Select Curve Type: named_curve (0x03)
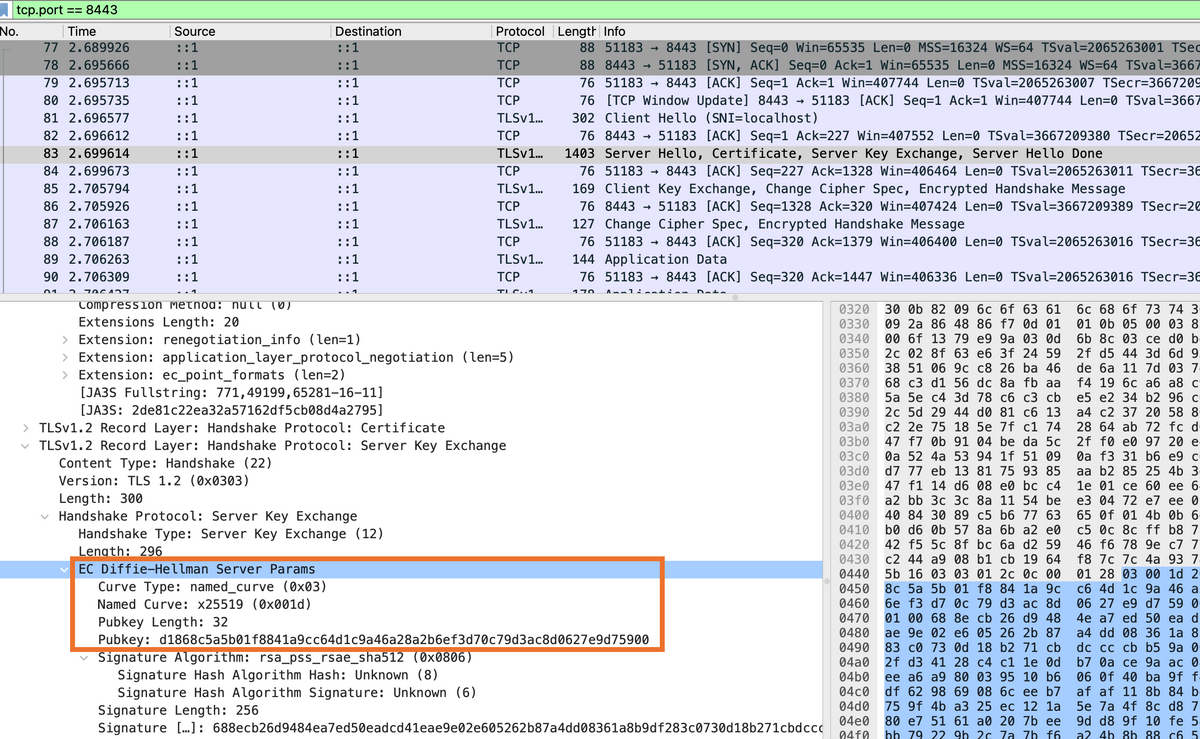1200x739 pixels. point(212,587)
